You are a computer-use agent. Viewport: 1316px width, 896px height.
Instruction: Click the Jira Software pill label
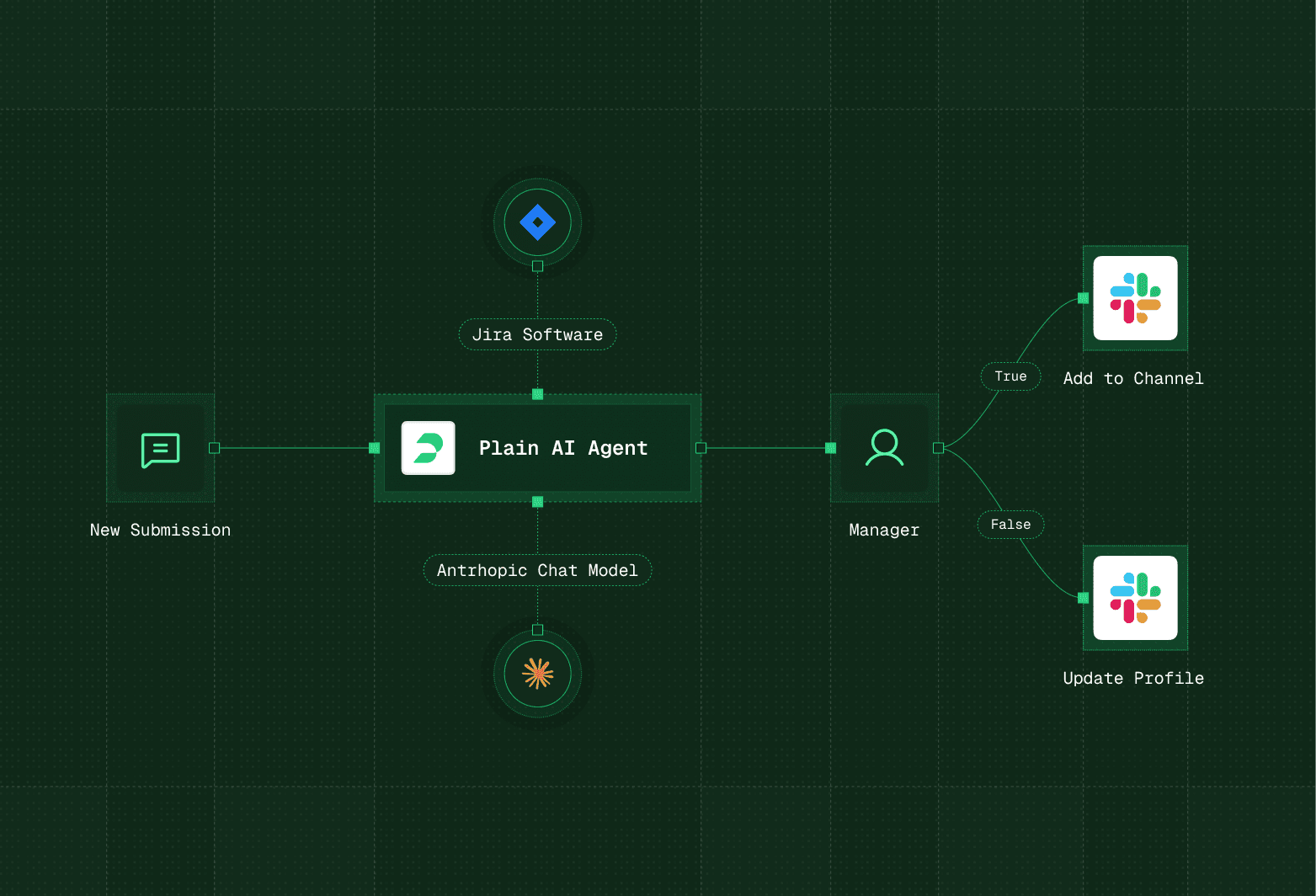pos(537,334)
